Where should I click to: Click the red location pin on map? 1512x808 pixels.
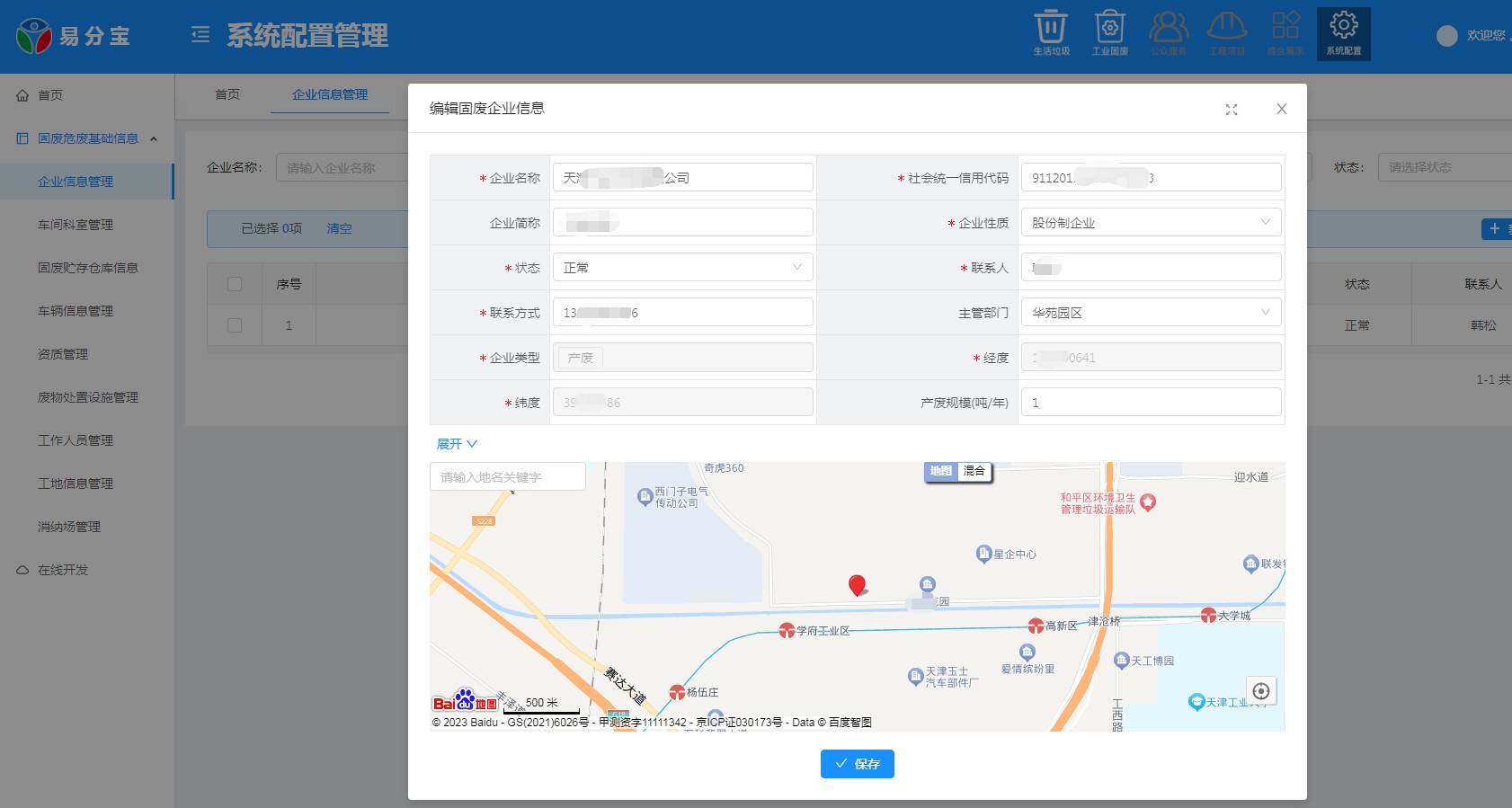point(858,585)
